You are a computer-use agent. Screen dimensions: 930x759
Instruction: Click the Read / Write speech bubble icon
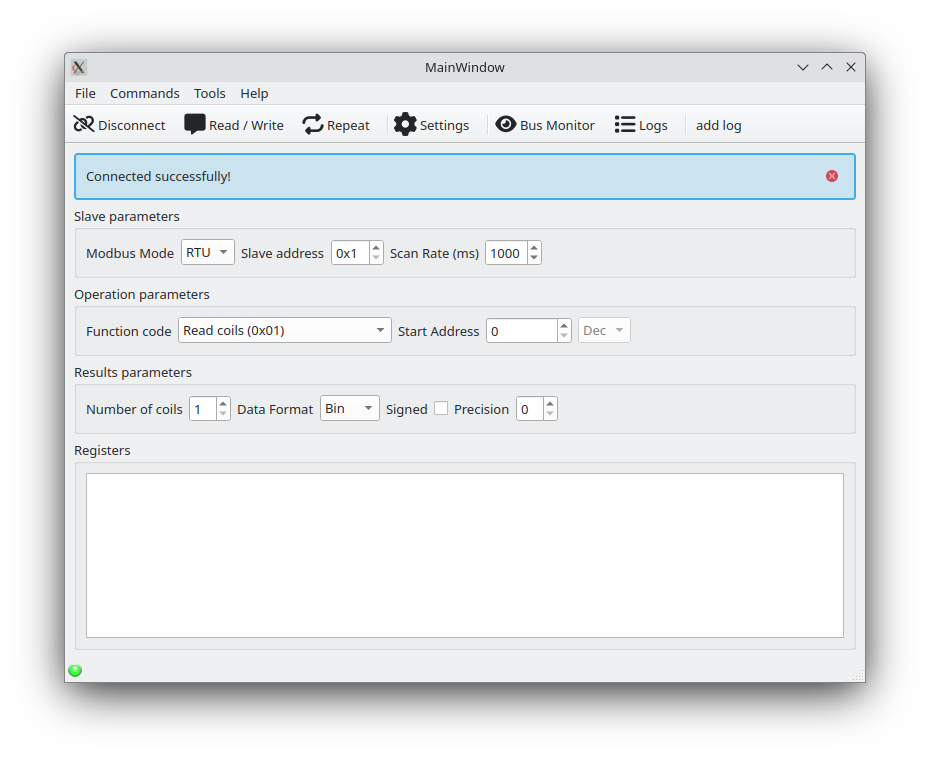click(195, 125)
